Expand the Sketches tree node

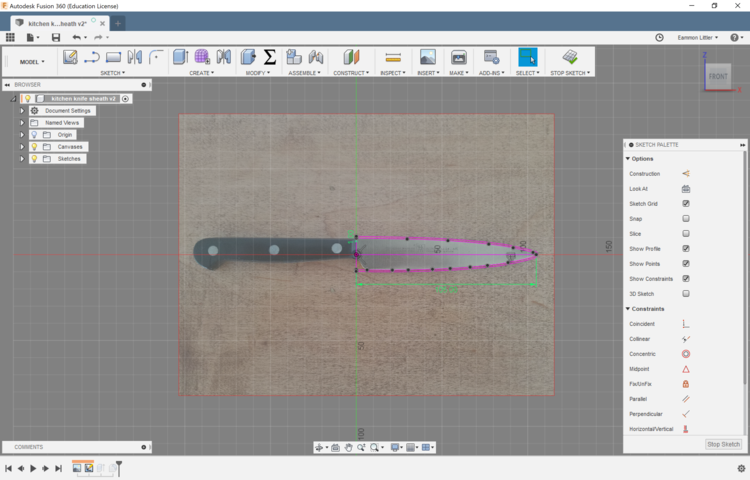tap(22, 159)
